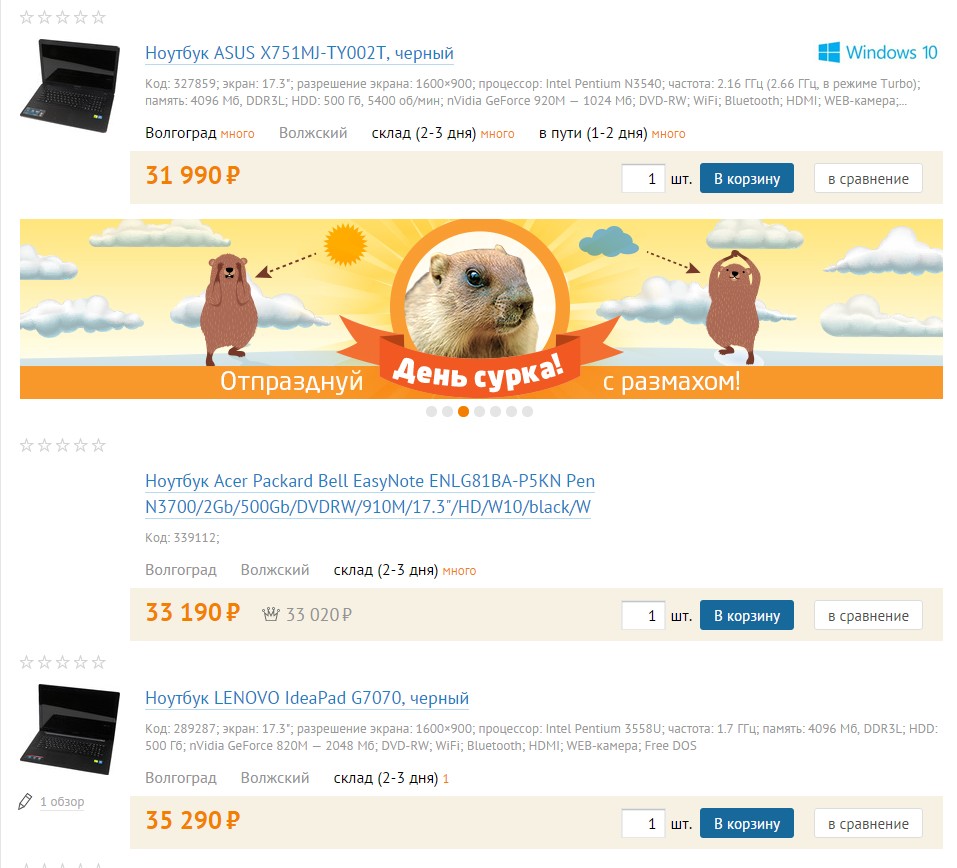Open the Ноутбук LENOVO IdeaPad G7070 link
This screenshot has height=868, width=957.
click(x=307, y=698)
